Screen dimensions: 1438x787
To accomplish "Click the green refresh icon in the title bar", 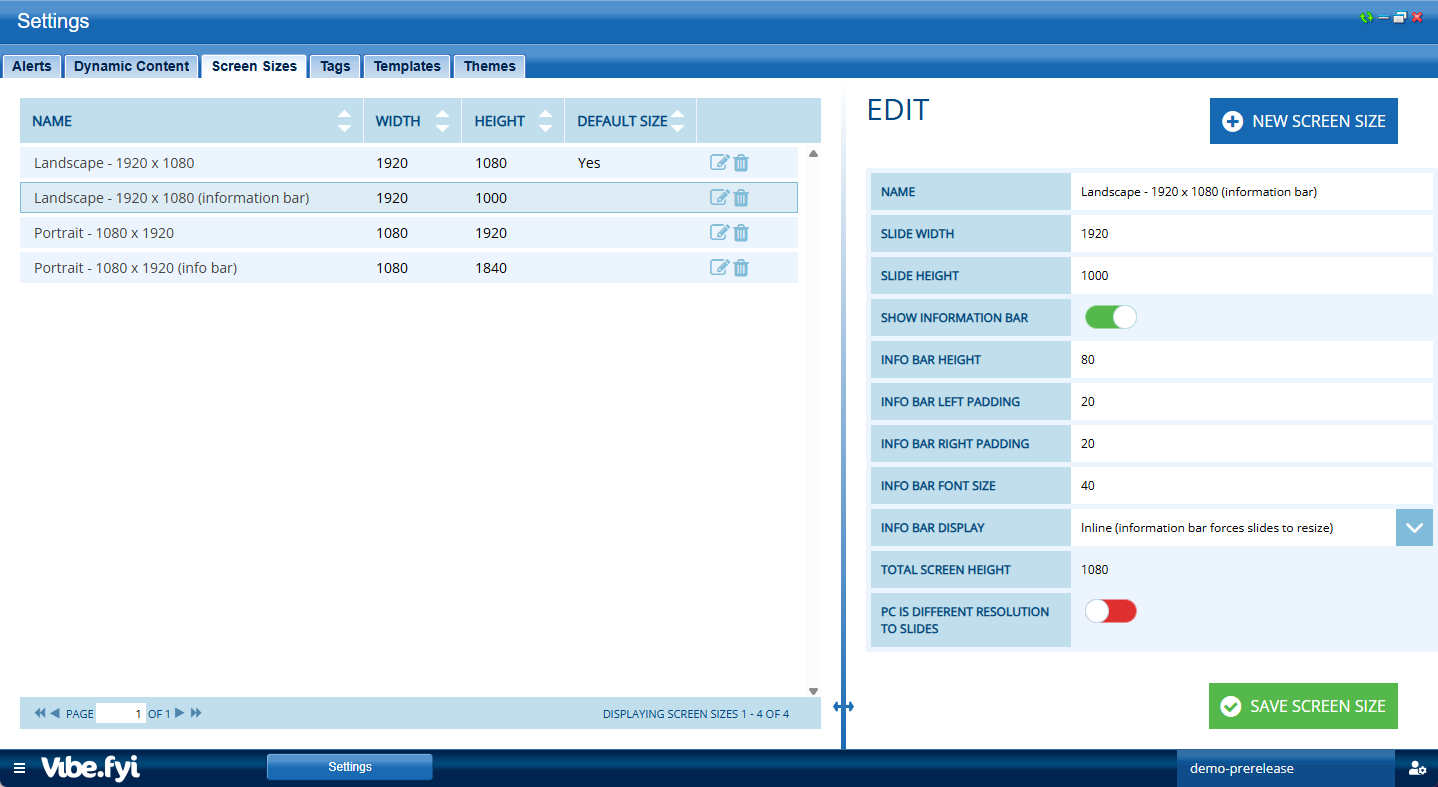I will coord(1366,17).
